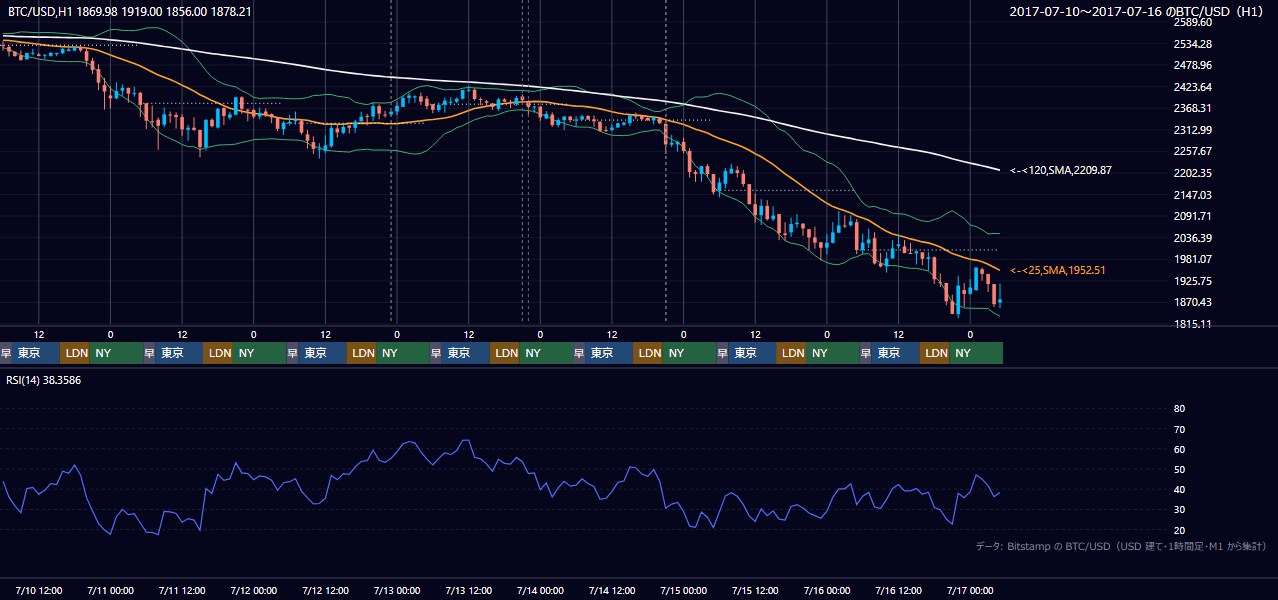The image size is (1278, 600).
Task: Pick the 7/14 00:00 time axis label
Action: 541,590
